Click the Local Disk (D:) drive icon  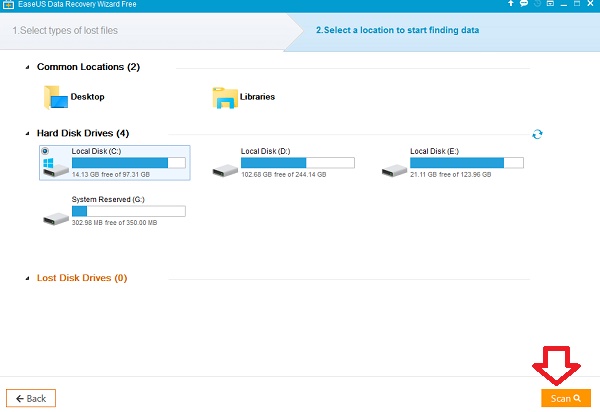225,170
